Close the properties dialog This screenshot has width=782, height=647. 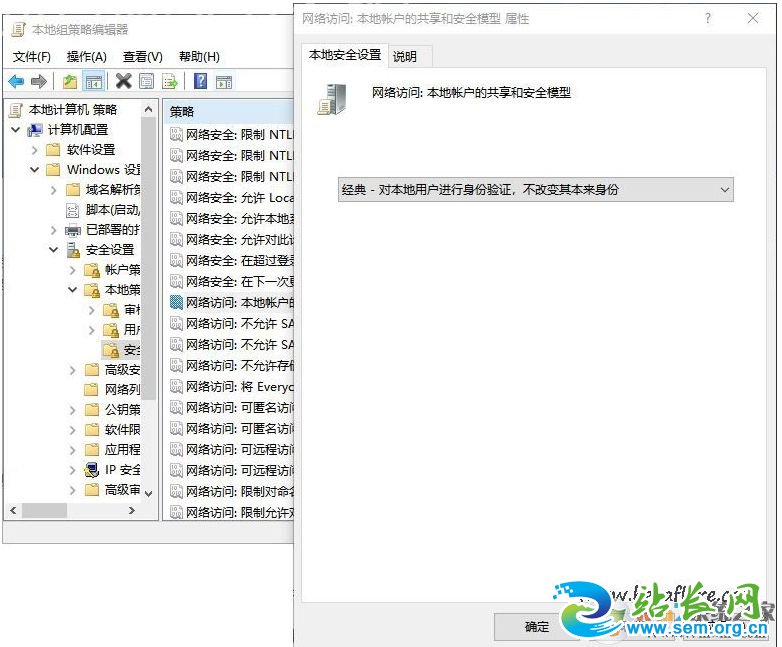753,18
